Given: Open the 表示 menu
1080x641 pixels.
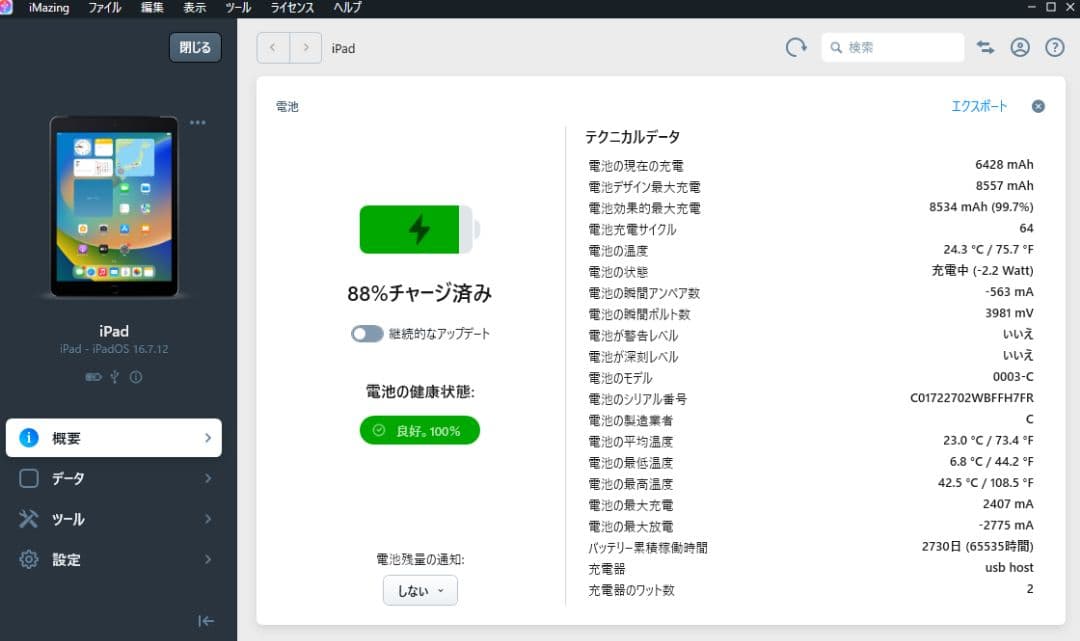Looking at the screenshot, I should [194, 8].
